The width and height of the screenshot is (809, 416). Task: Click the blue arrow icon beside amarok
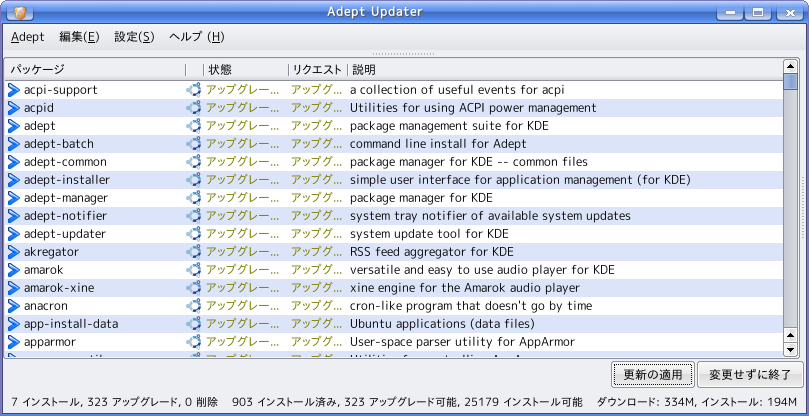point(13,270)
